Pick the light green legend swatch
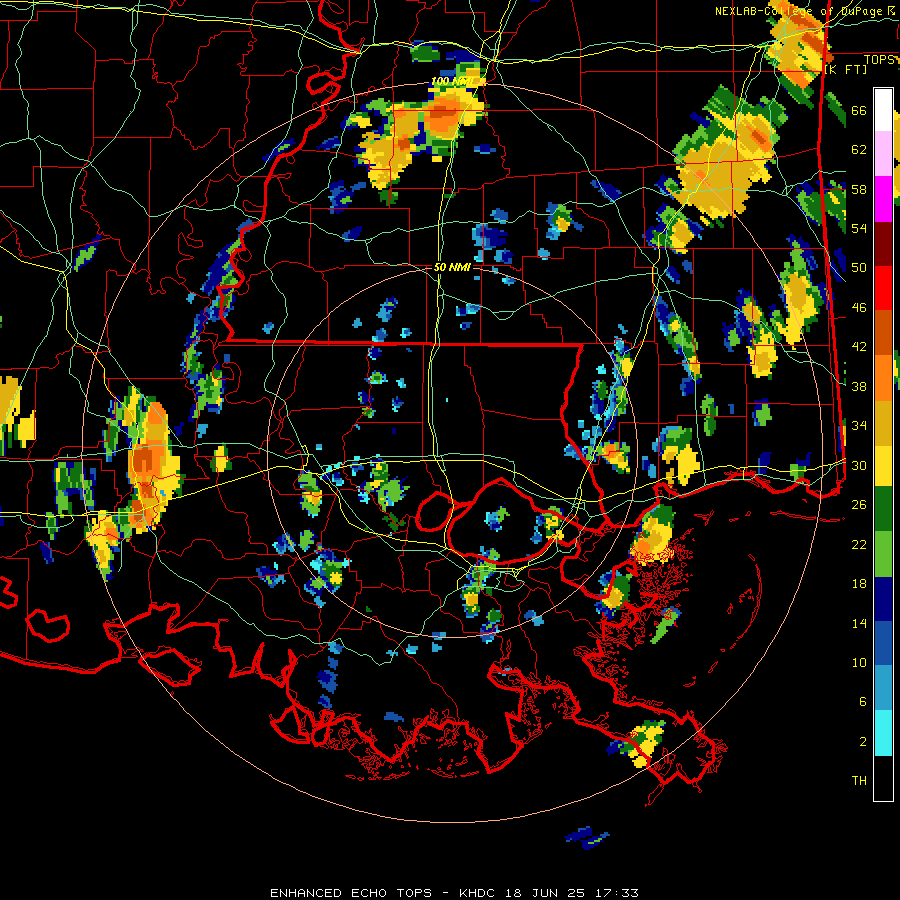Image resolution: width=900 pixels, height=900 pixels. (x=883, y=554)
